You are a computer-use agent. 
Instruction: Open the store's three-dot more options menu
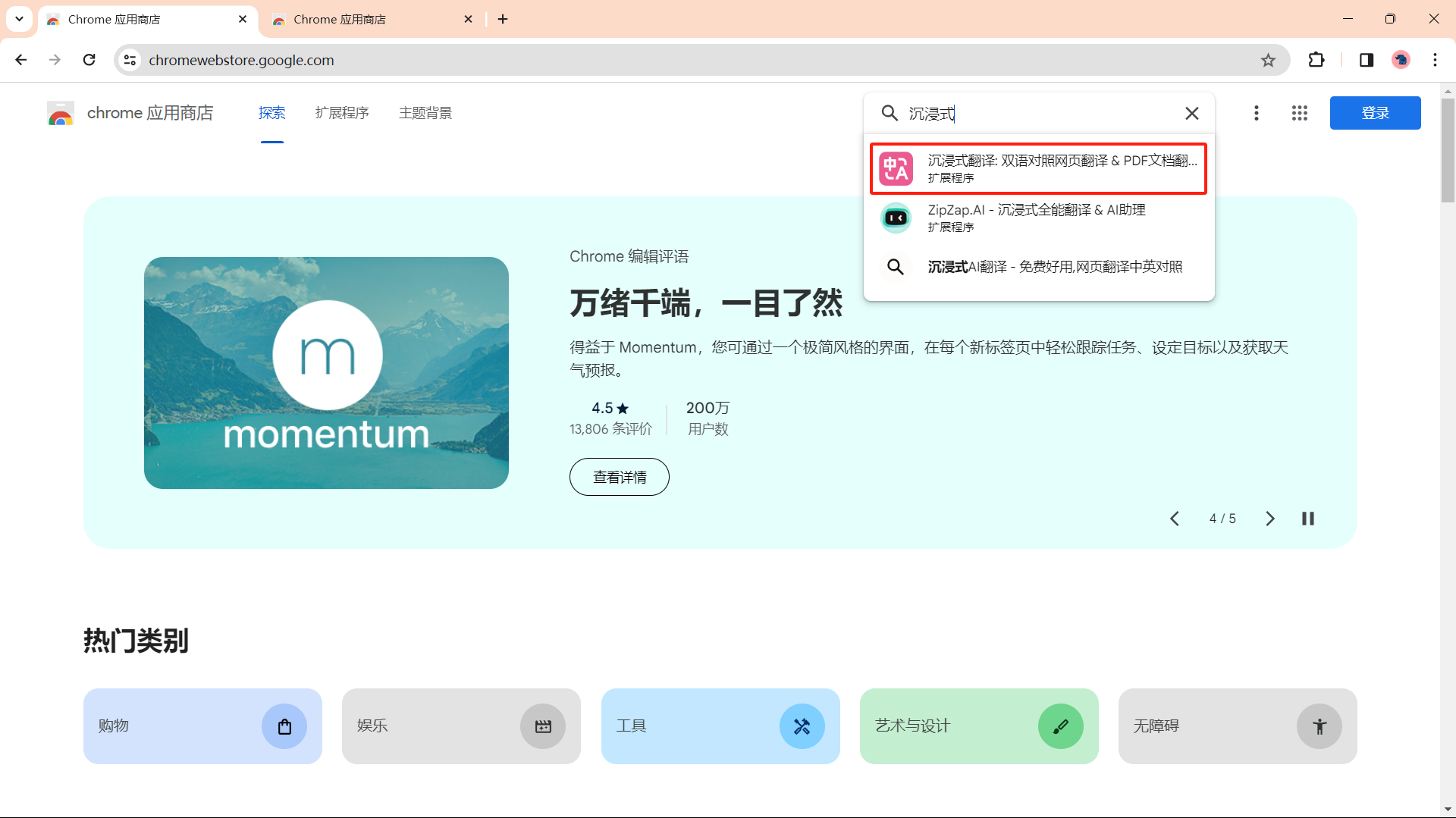coord(1256,113)
